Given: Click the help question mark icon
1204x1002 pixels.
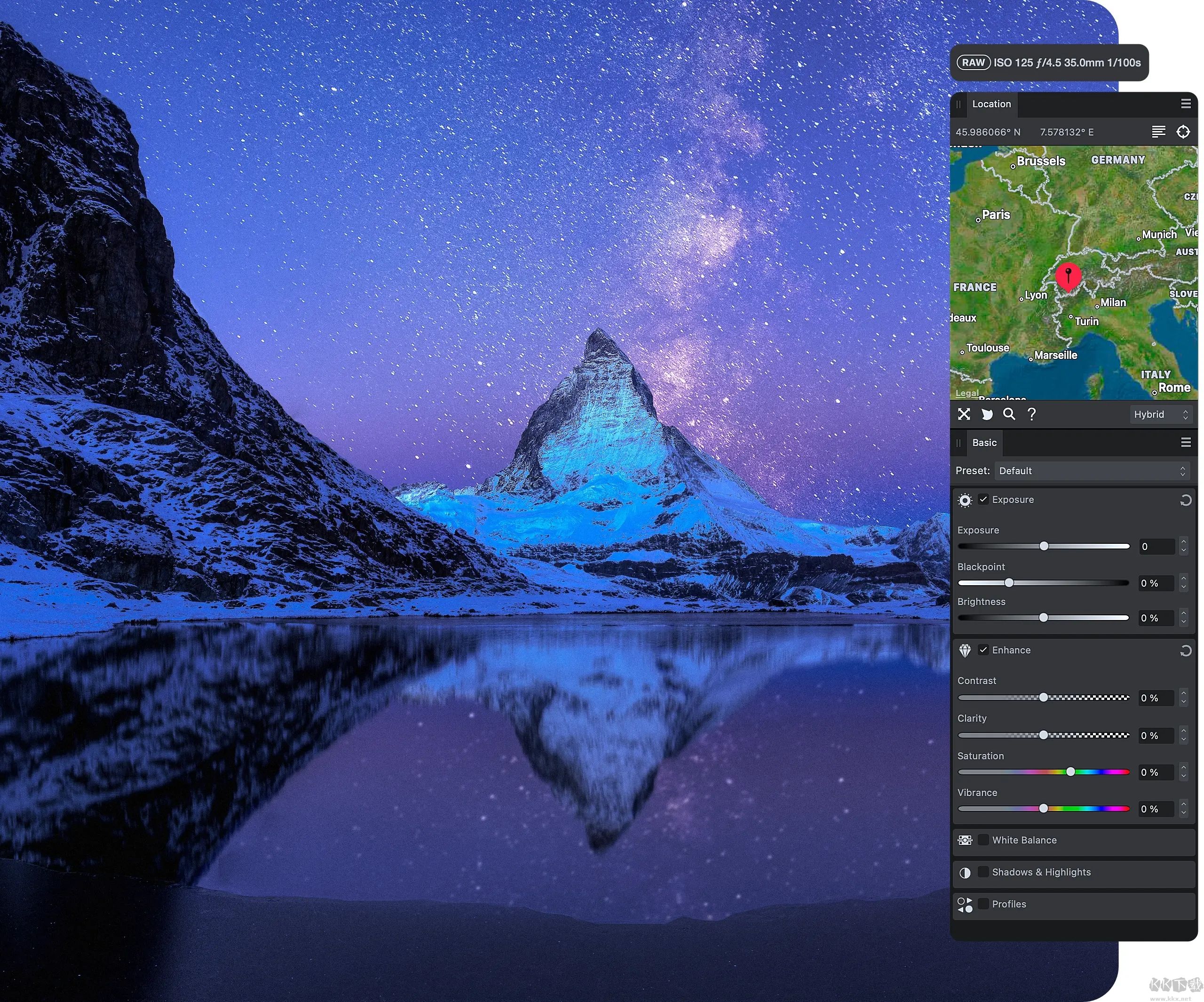Looking at the screenshot, I should [1032, 414].
